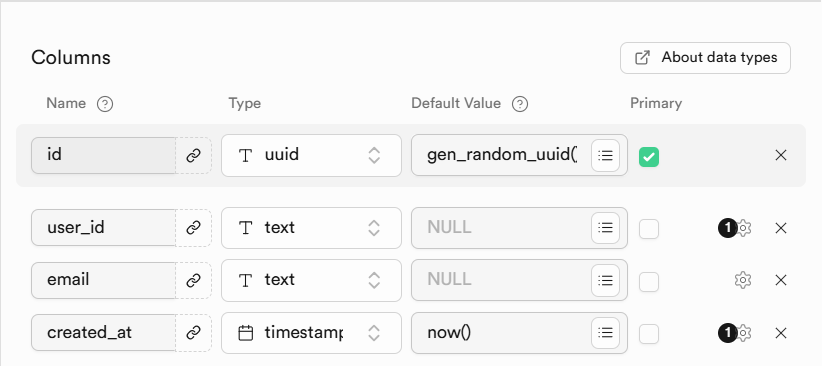Click the foreign key link icon for id
The width and height of the screenshot is (822, 366).
[193, 155]
